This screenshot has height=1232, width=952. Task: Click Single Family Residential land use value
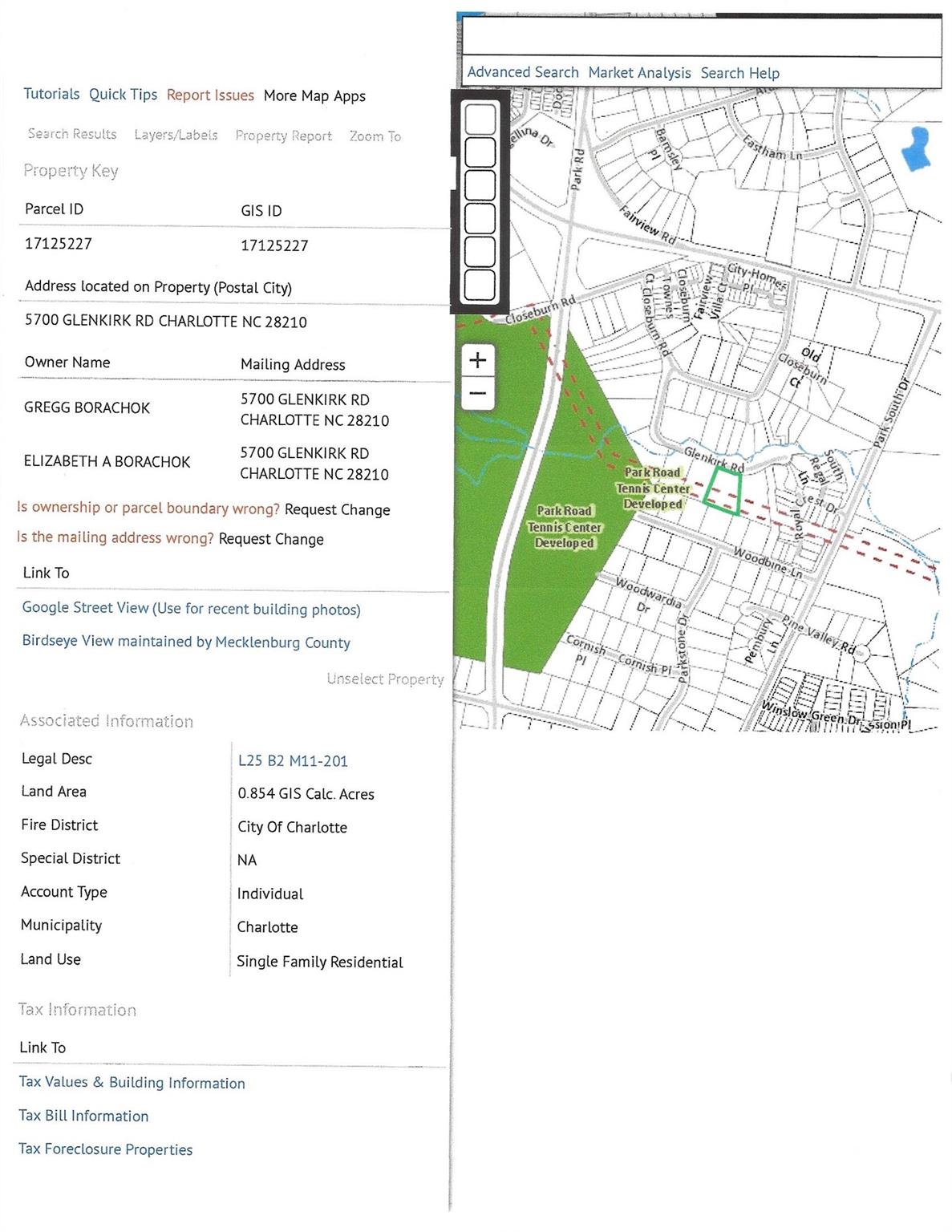[319, 962]
